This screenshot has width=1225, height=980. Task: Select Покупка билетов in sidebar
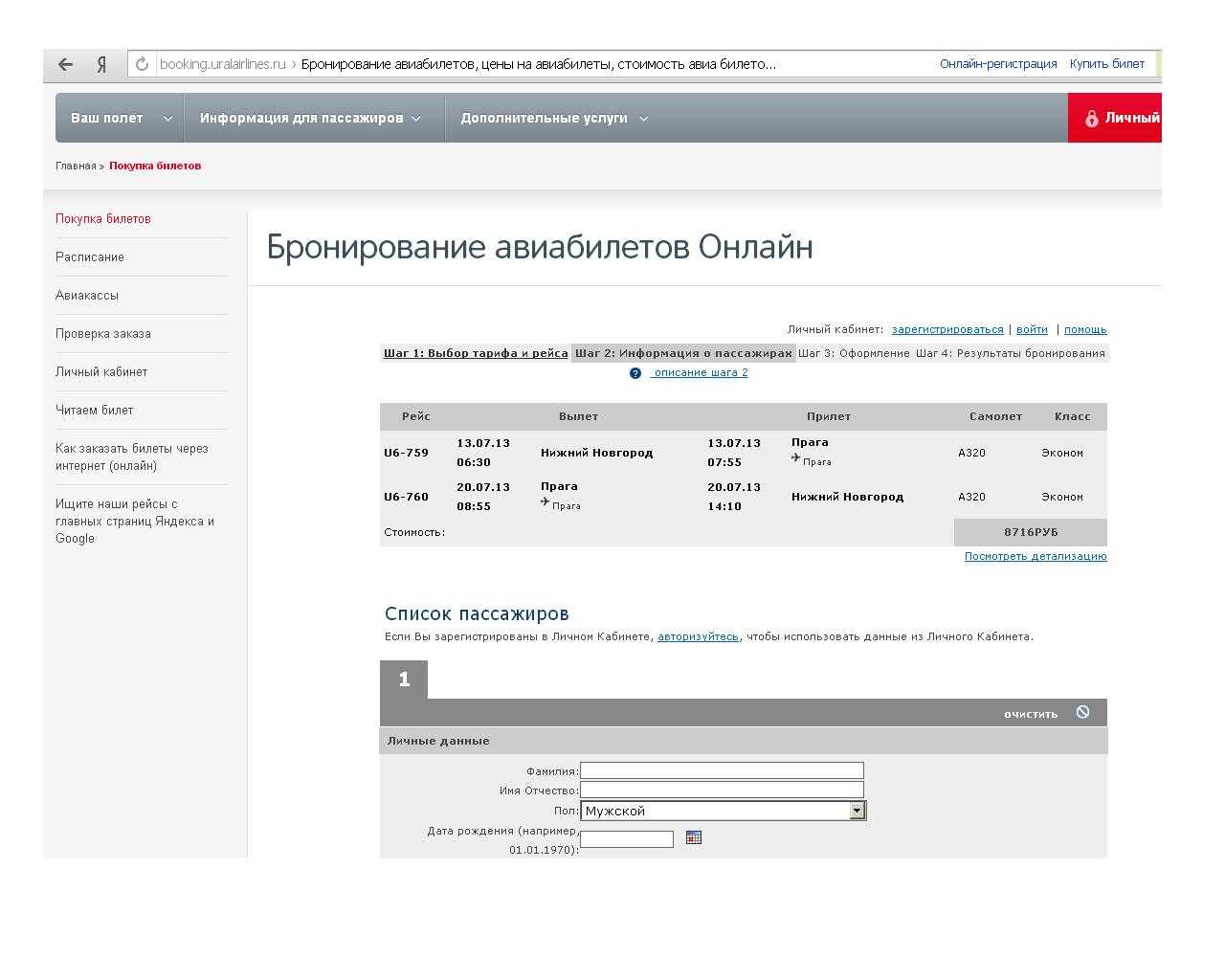[x=103, y=219]
